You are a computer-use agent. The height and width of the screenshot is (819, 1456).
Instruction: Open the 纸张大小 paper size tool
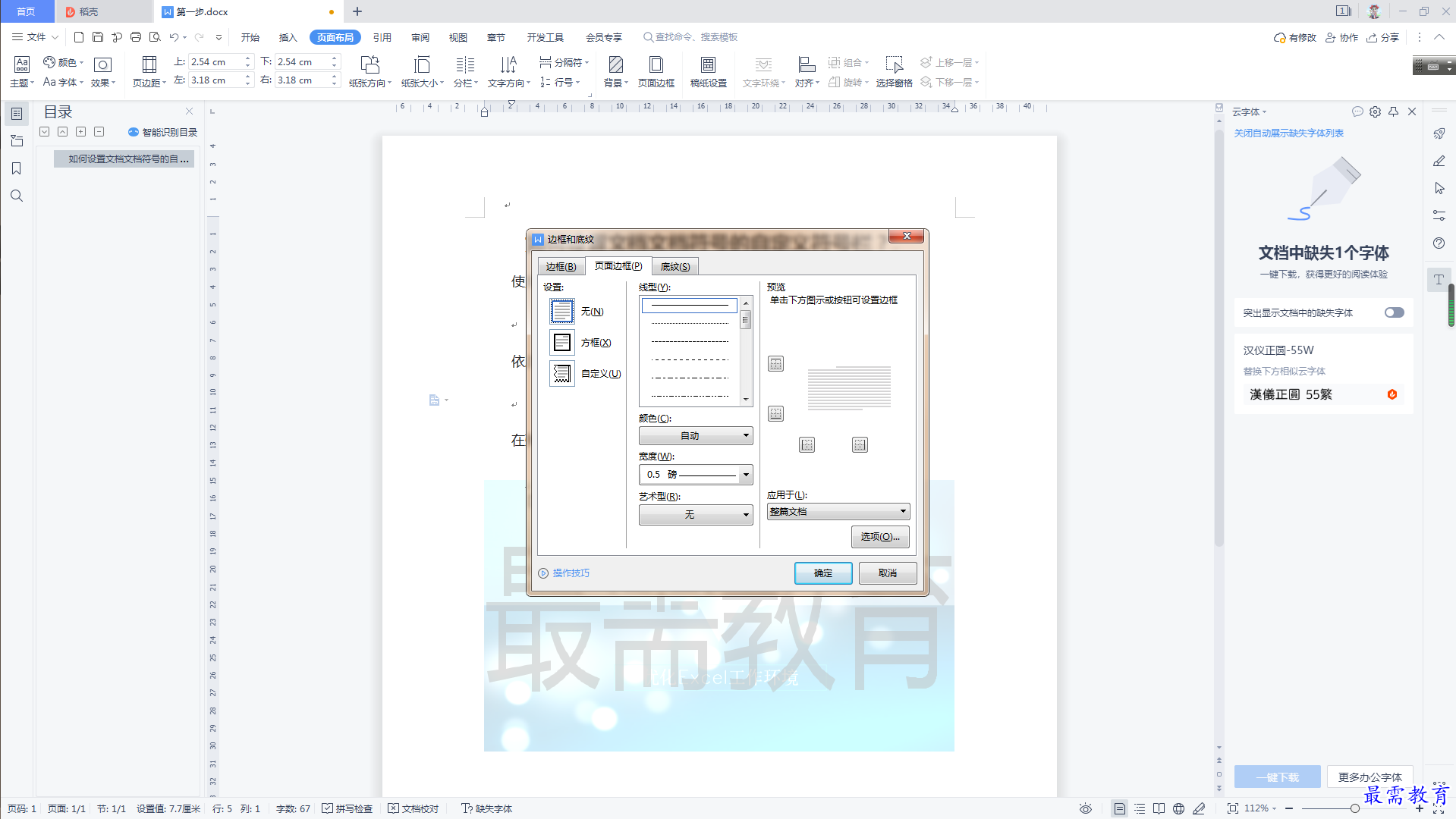tap(423, 71)
